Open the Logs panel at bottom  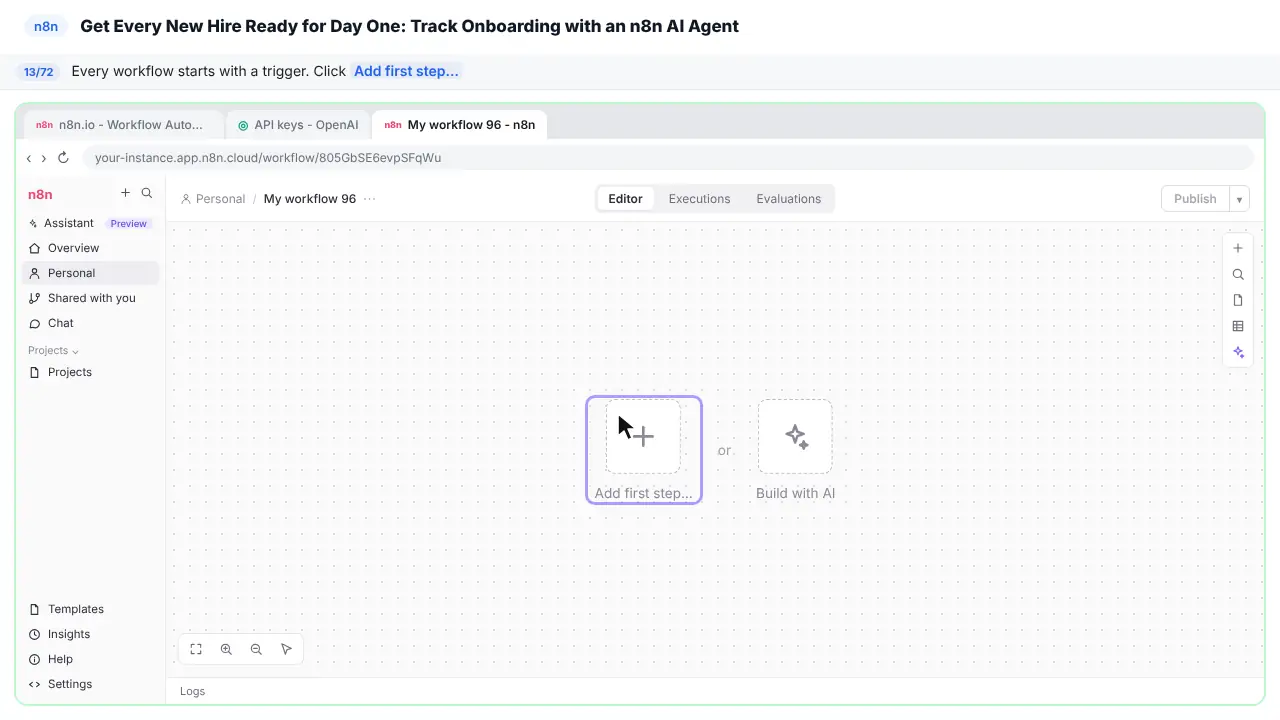[192, 691]
